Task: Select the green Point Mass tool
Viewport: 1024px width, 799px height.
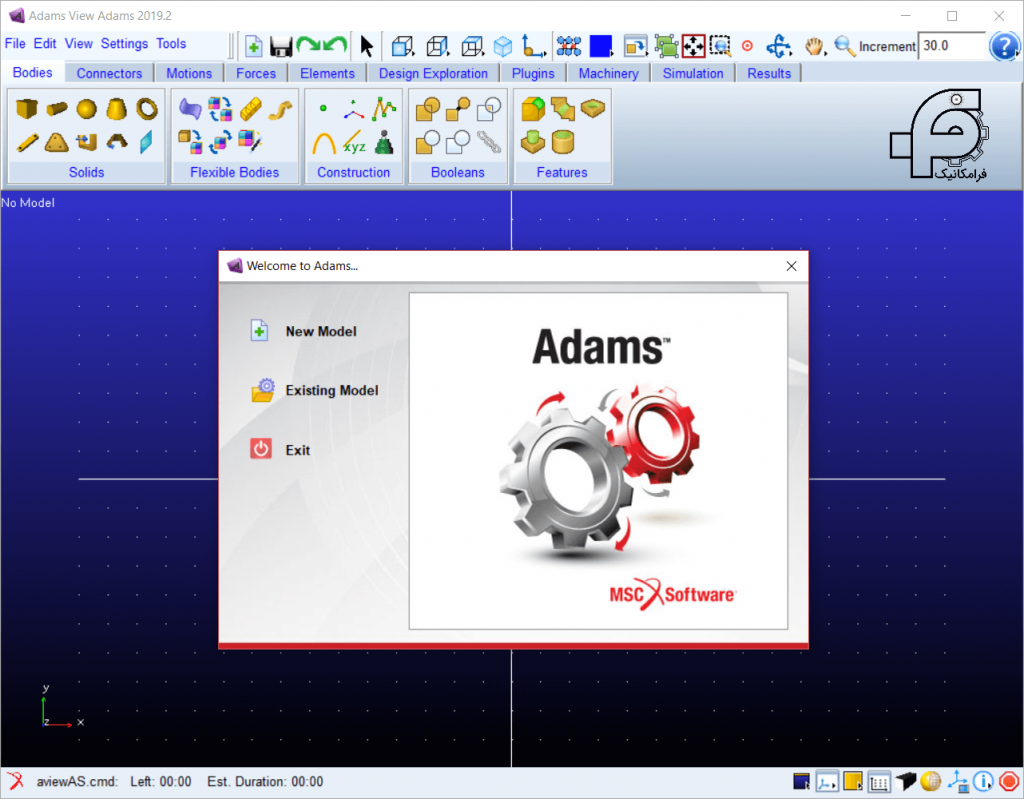Action: (x=384, y=142)
